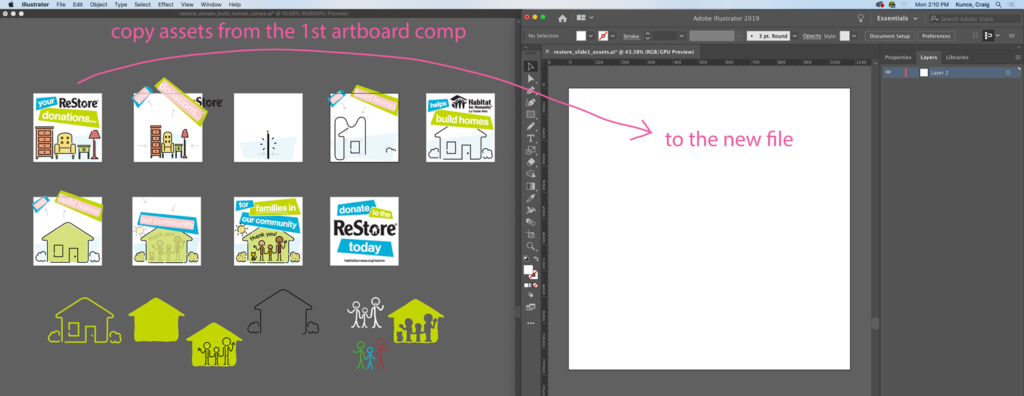1024x396 pixels.
Task: Select the Rectangle tool
Action: pyautogui.click(x=531, y=114)
